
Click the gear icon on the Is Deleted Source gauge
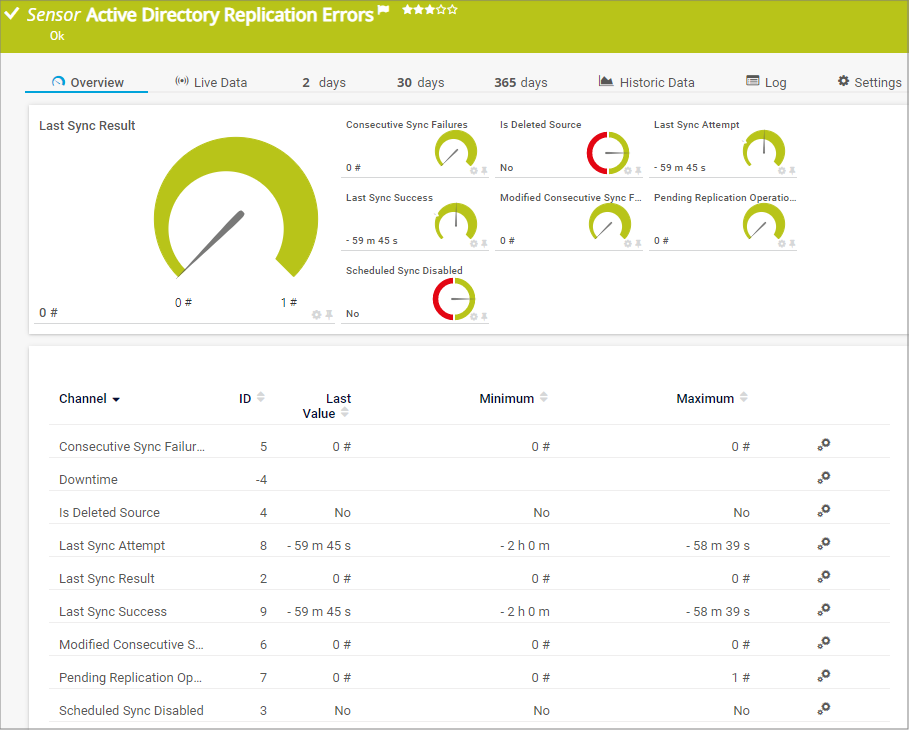[628, 170]
